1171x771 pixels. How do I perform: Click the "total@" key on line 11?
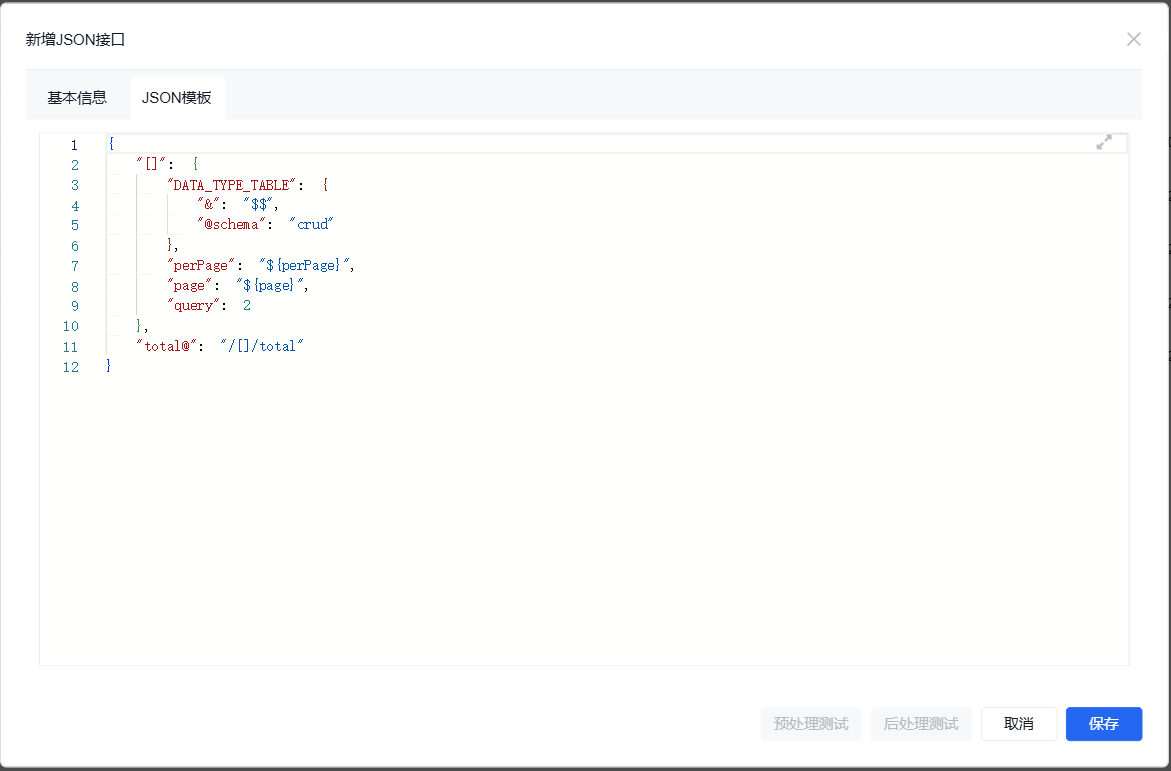click(167, 346)
